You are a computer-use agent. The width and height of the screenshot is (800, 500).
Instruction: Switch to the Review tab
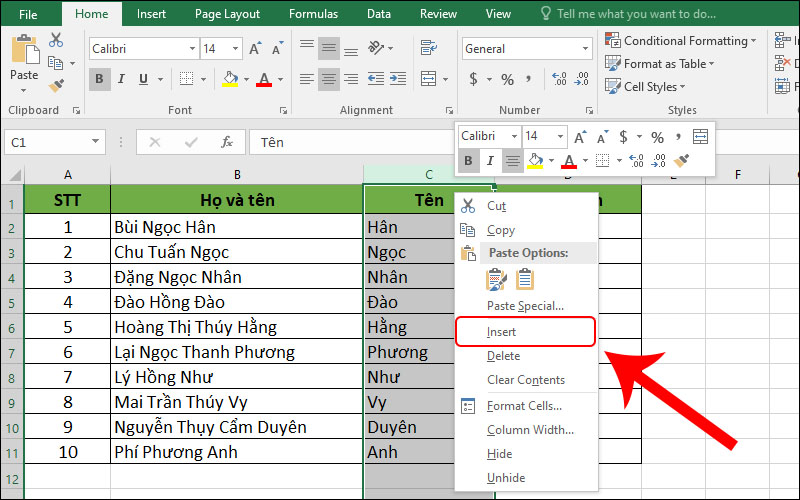pyautogui.click(x=438, y=14)
